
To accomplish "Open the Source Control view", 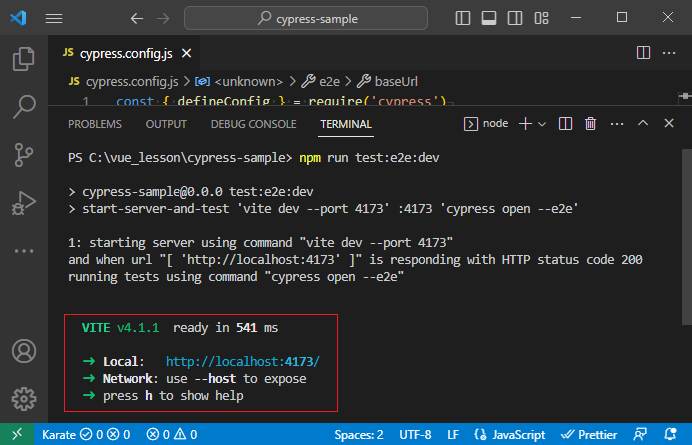I will [x=23, y=155].
